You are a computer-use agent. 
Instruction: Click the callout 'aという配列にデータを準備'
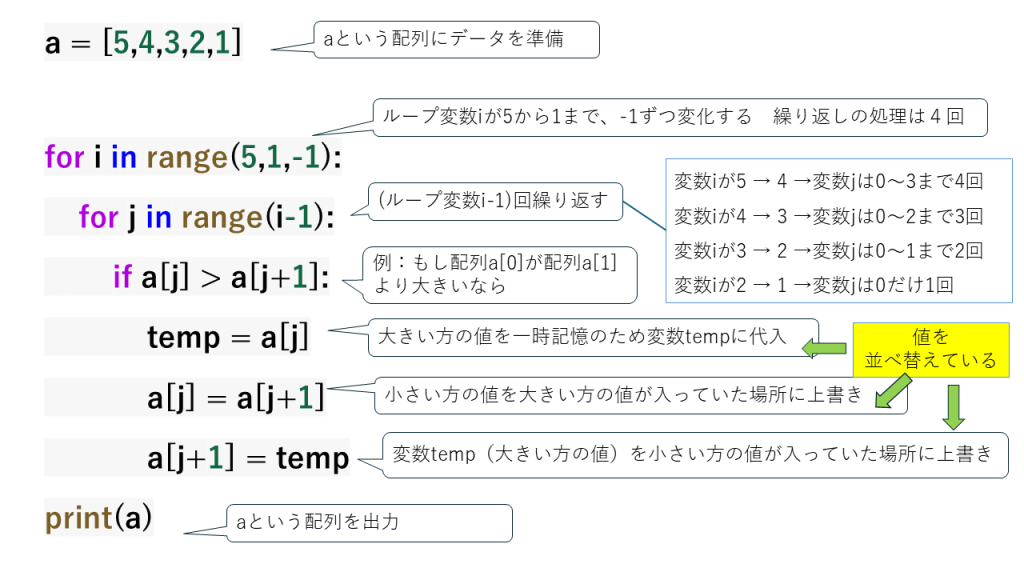point(456,40)
